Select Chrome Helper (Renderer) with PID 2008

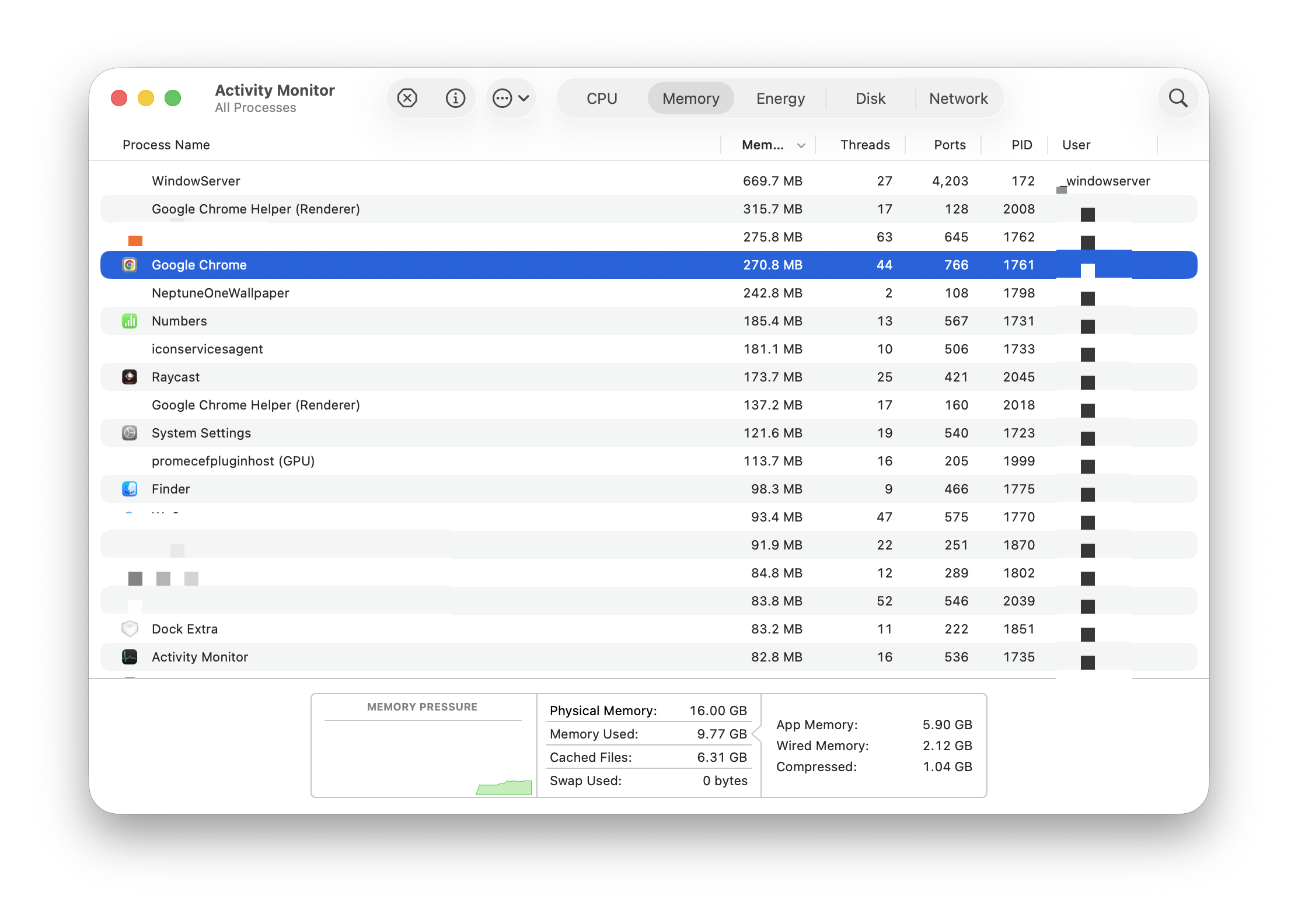(x=649, y=209)
